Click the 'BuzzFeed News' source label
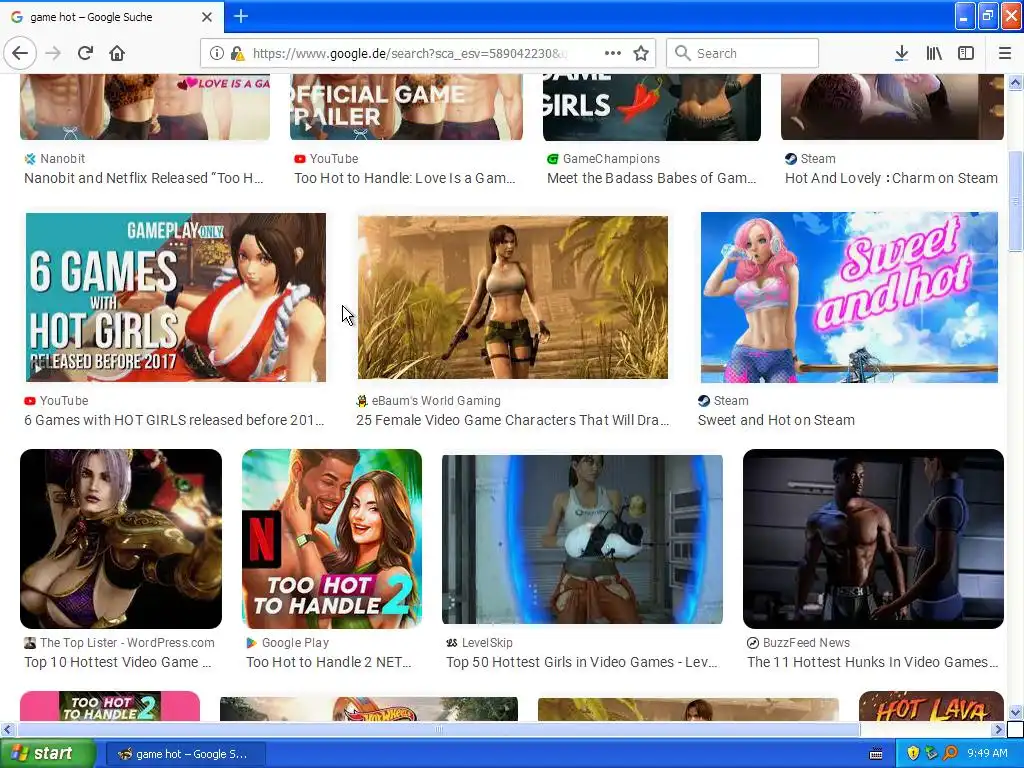This screenshot has height=768, width=1024. [x=807, y=643]
